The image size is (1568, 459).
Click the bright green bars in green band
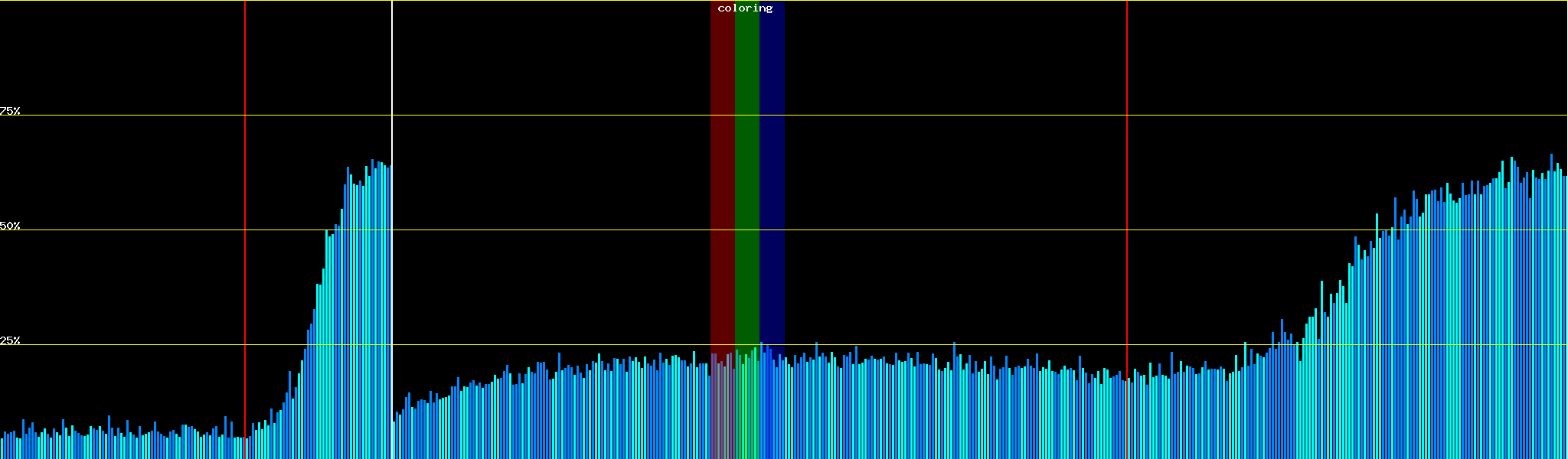[x=746, y=405]
